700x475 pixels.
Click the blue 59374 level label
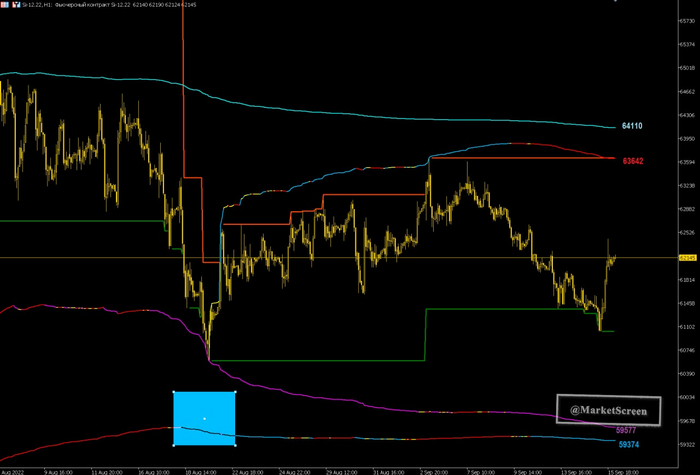[x=629, y=445]
